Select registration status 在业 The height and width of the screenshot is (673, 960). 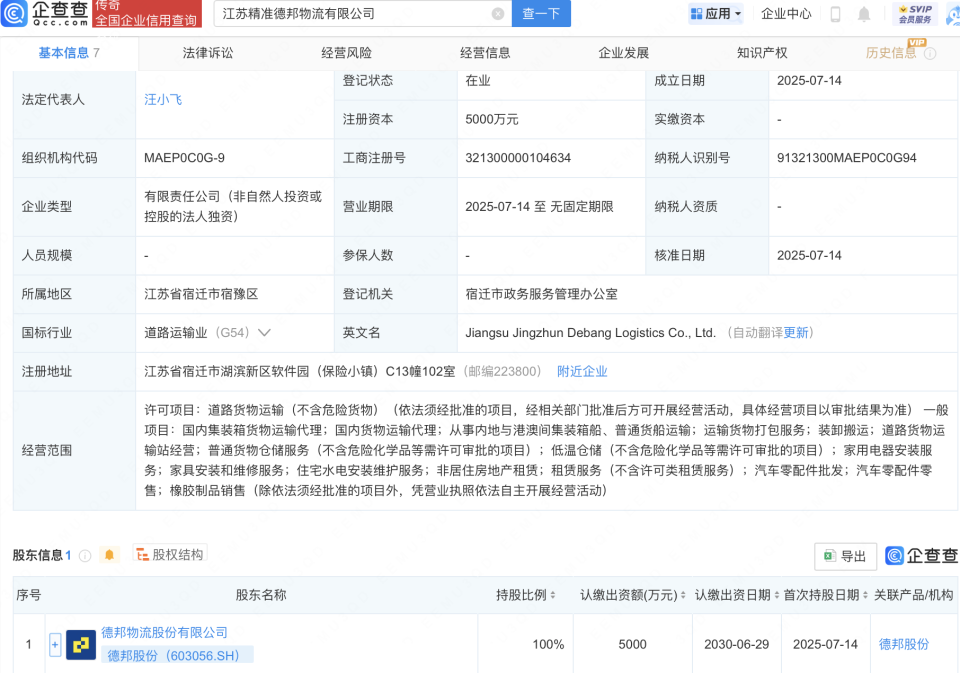[x=478, y=81]
